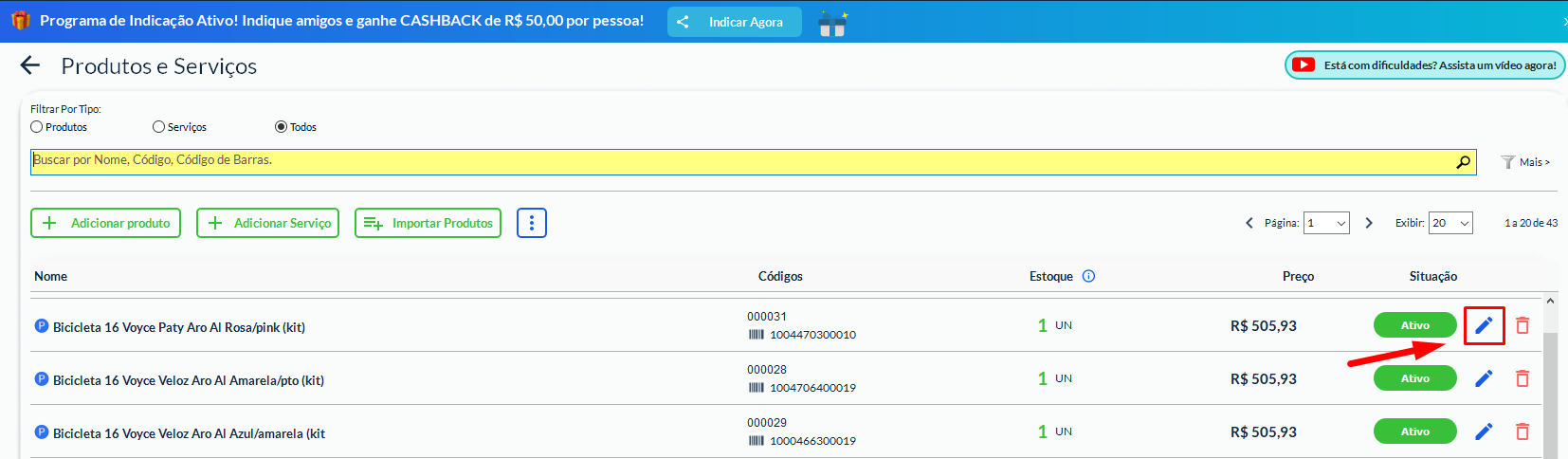Image resolution: width=1568 pixels, height=459 pixels.
Task: Toggle Ativo status of Bicicleta Paty Rosa/pink
Action: point(1414,325)
